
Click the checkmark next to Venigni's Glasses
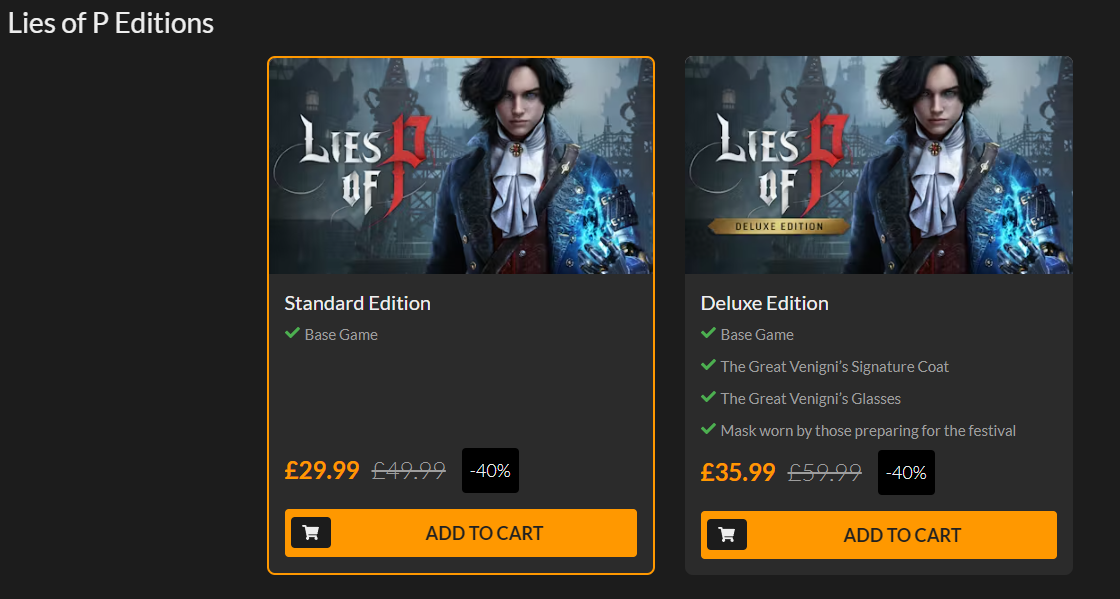tap(708, 398)
